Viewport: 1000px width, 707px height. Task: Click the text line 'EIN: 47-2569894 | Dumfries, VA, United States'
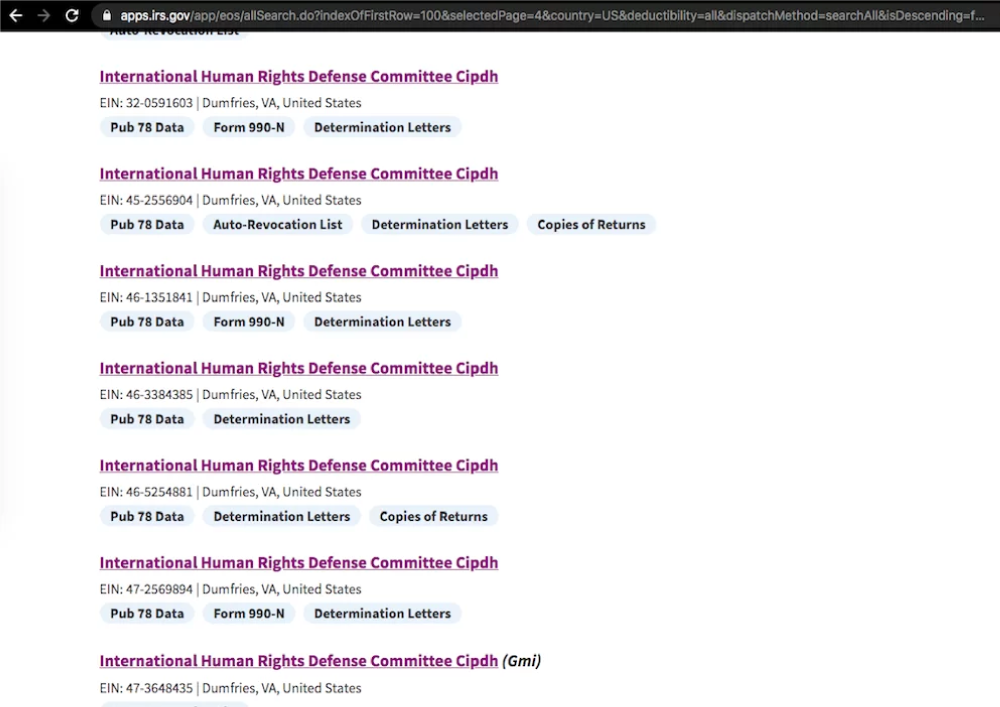[230, 589]
